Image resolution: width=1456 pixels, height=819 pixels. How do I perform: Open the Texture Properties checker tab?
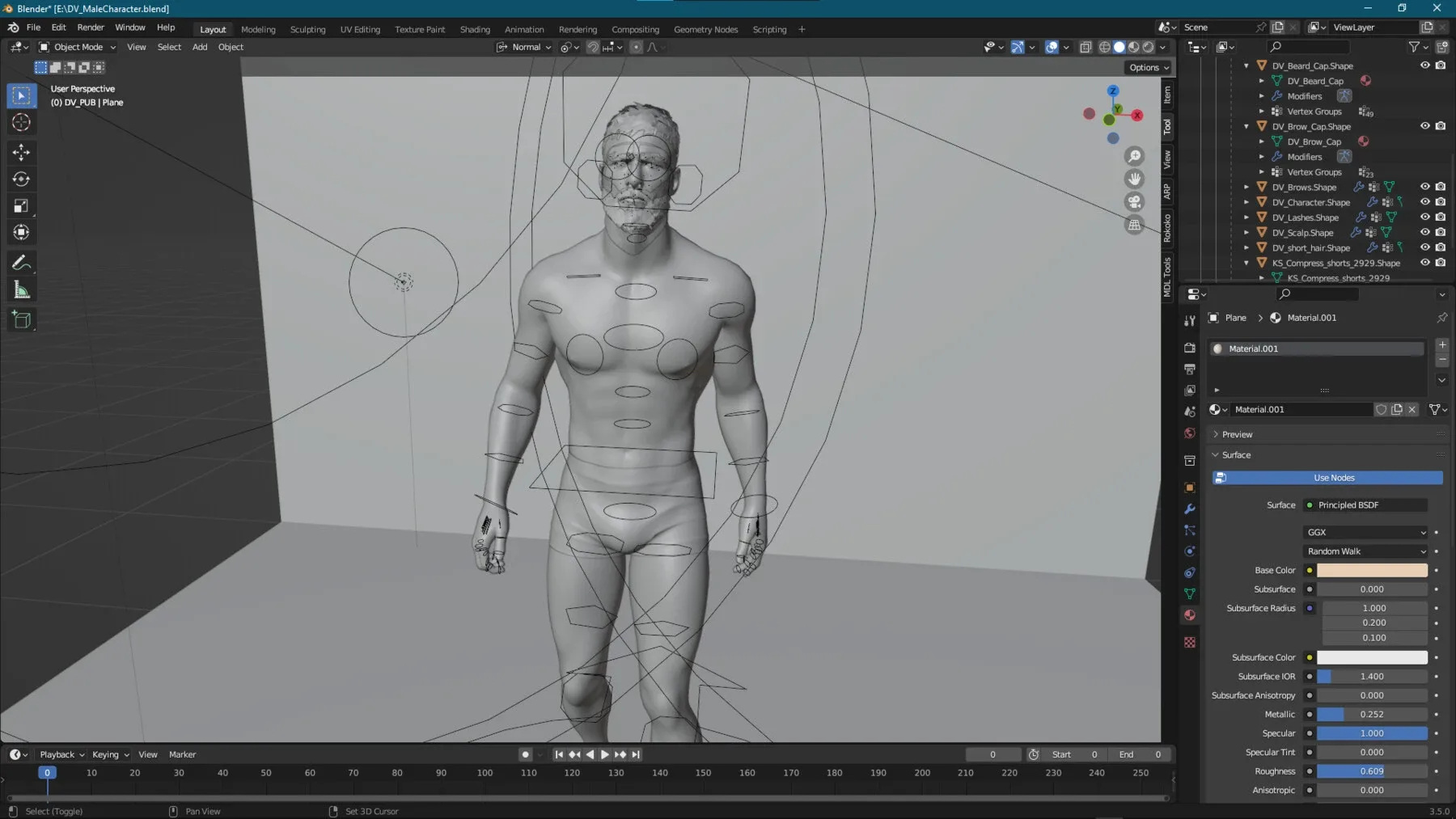coord(1189,642)
